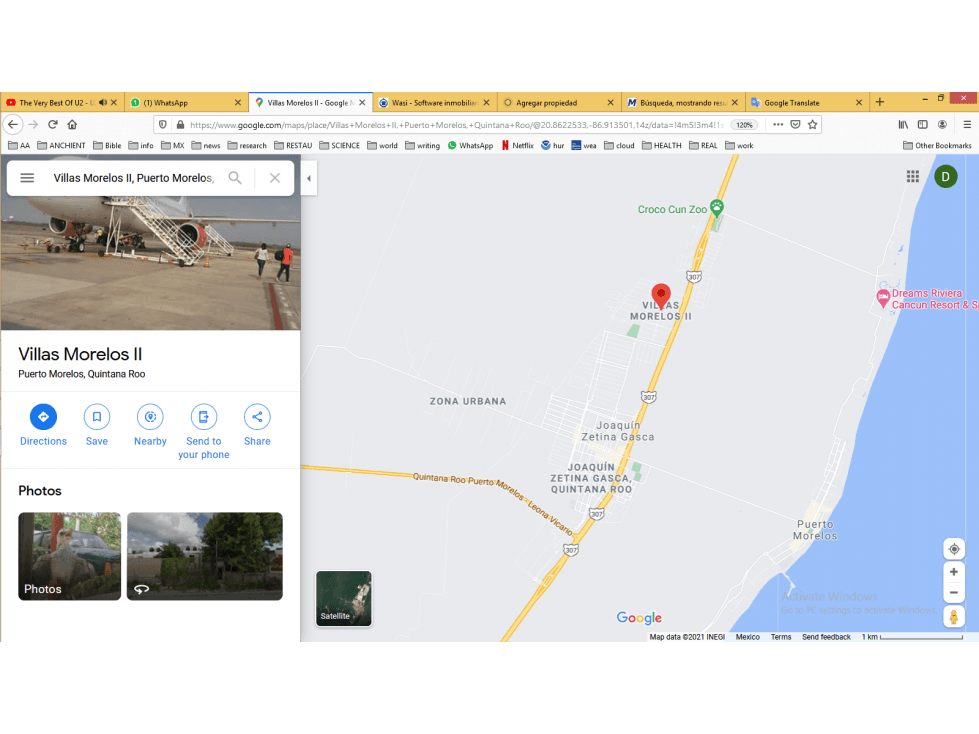Image resolution: width=979 pixels, height=734 pixels.
Task: Open the WhatsApp bookmark
Action: [470, 145]
